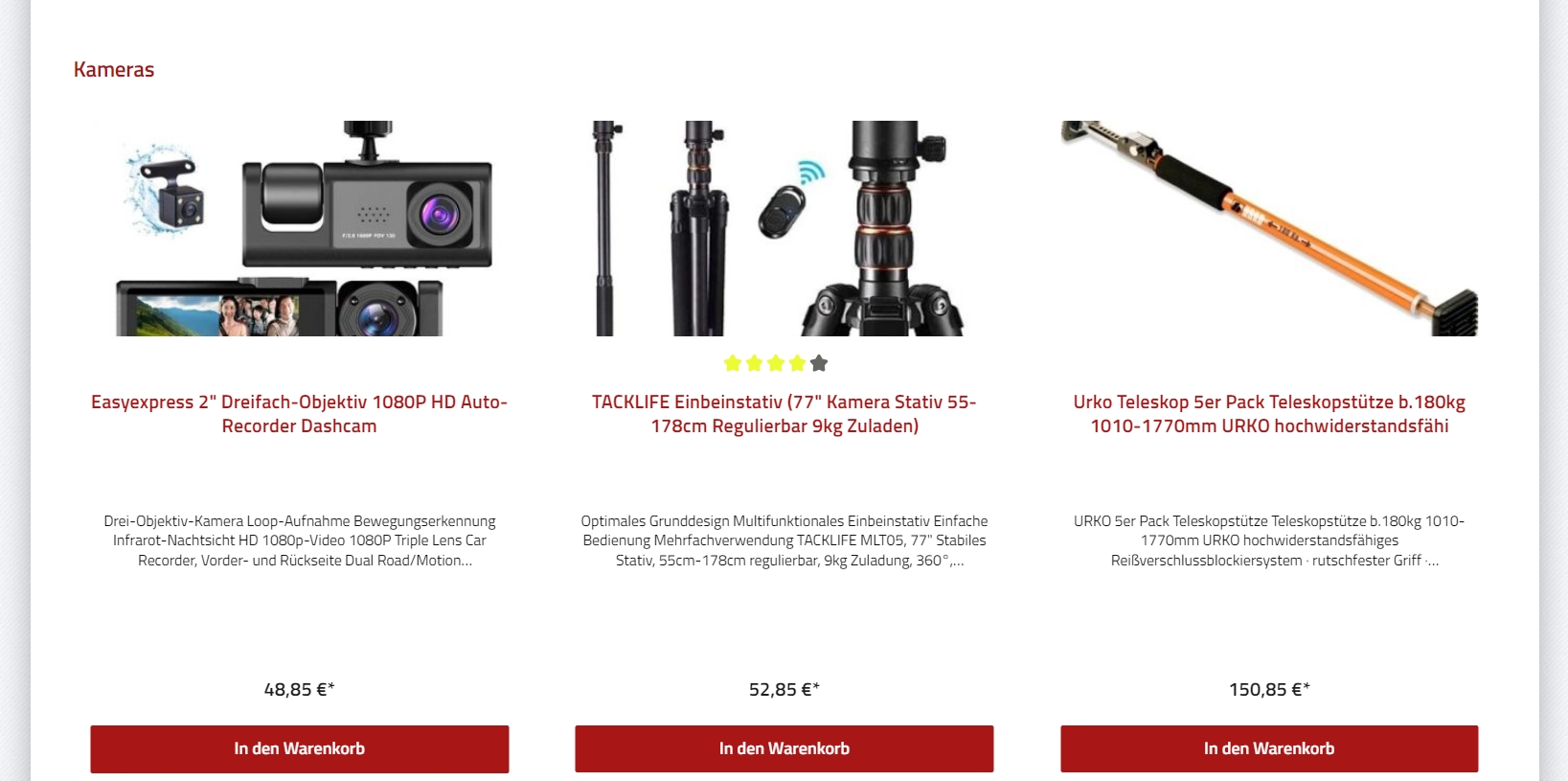Open TACKLIFE Einbeinstativ title link
This screenshot has height=781, width=1568.
click(784, 414)
